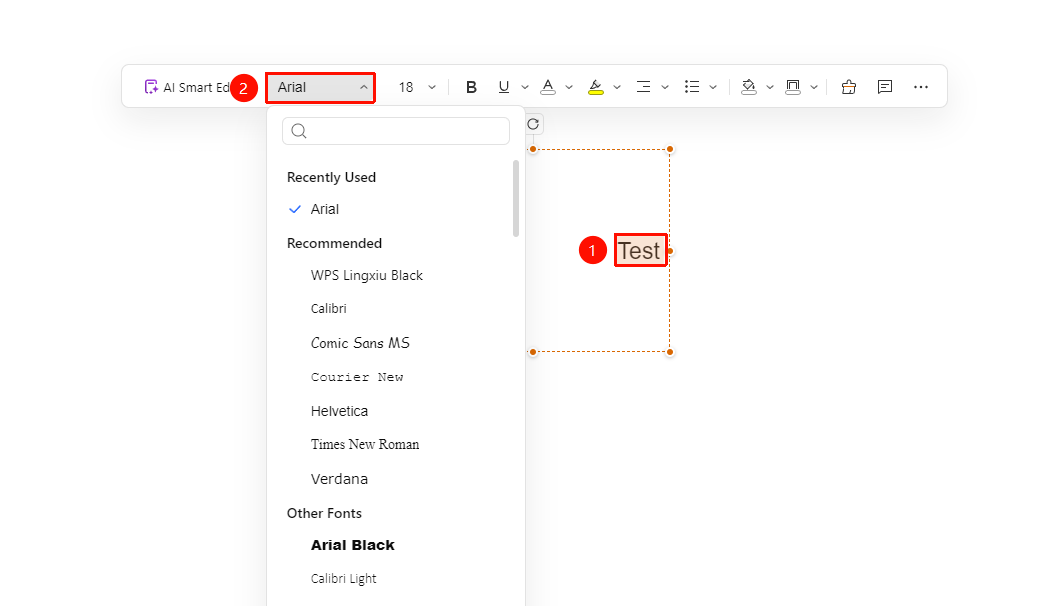Expand the bullet list options arrow
The height and width of the screenshot is (606, 1042).
713,87
